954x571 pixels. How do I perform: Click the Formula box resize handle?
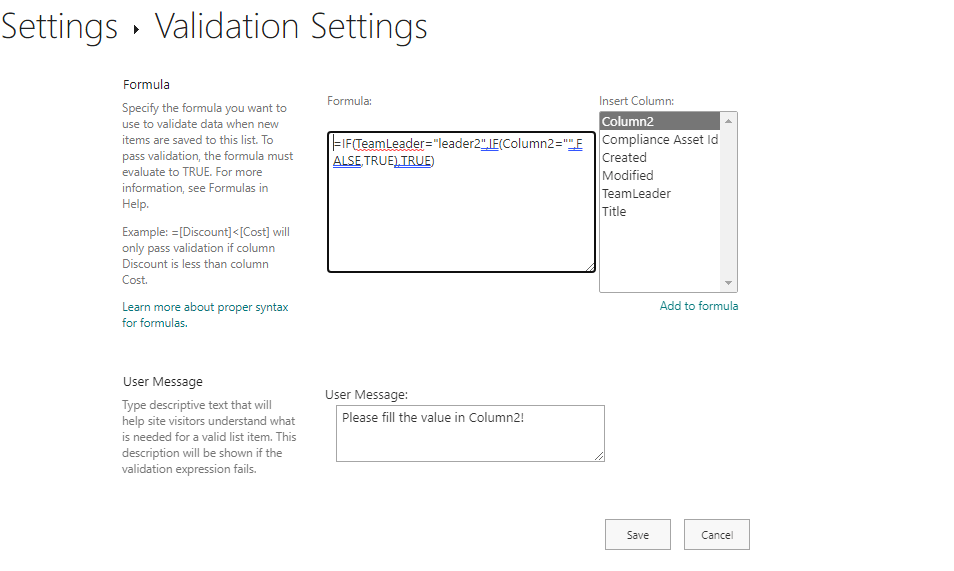click(x=590, y=267)
